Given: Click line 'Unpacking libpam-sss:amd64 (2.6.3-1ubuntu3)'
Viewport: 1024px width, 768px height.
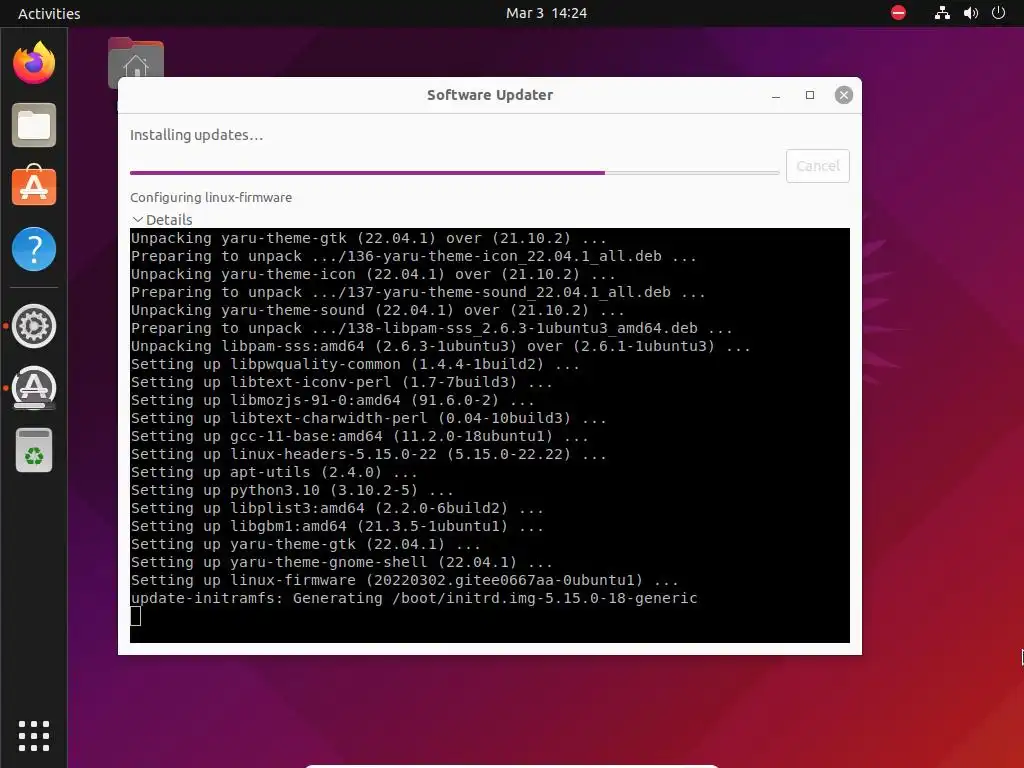Looking at the screenshot, I should click(x=441, y=346).
